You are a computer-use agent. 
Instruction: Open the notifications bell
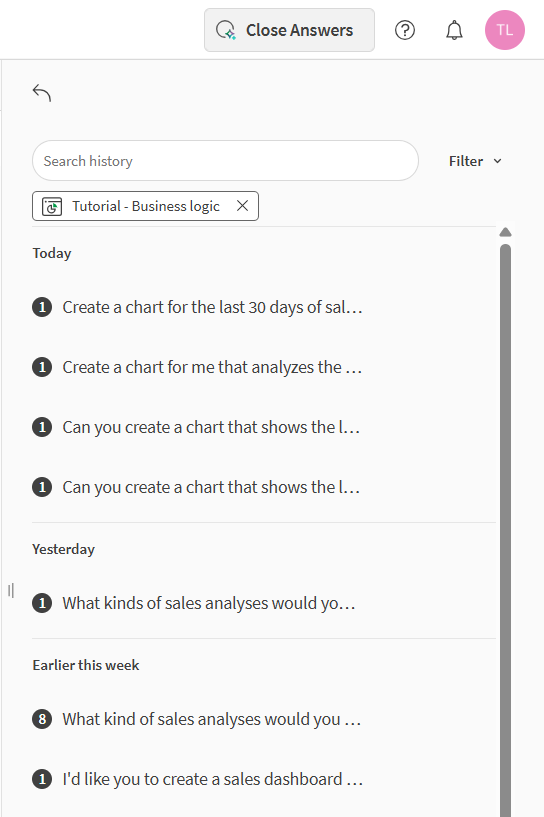pyautogui.click(x=454, y=30)
